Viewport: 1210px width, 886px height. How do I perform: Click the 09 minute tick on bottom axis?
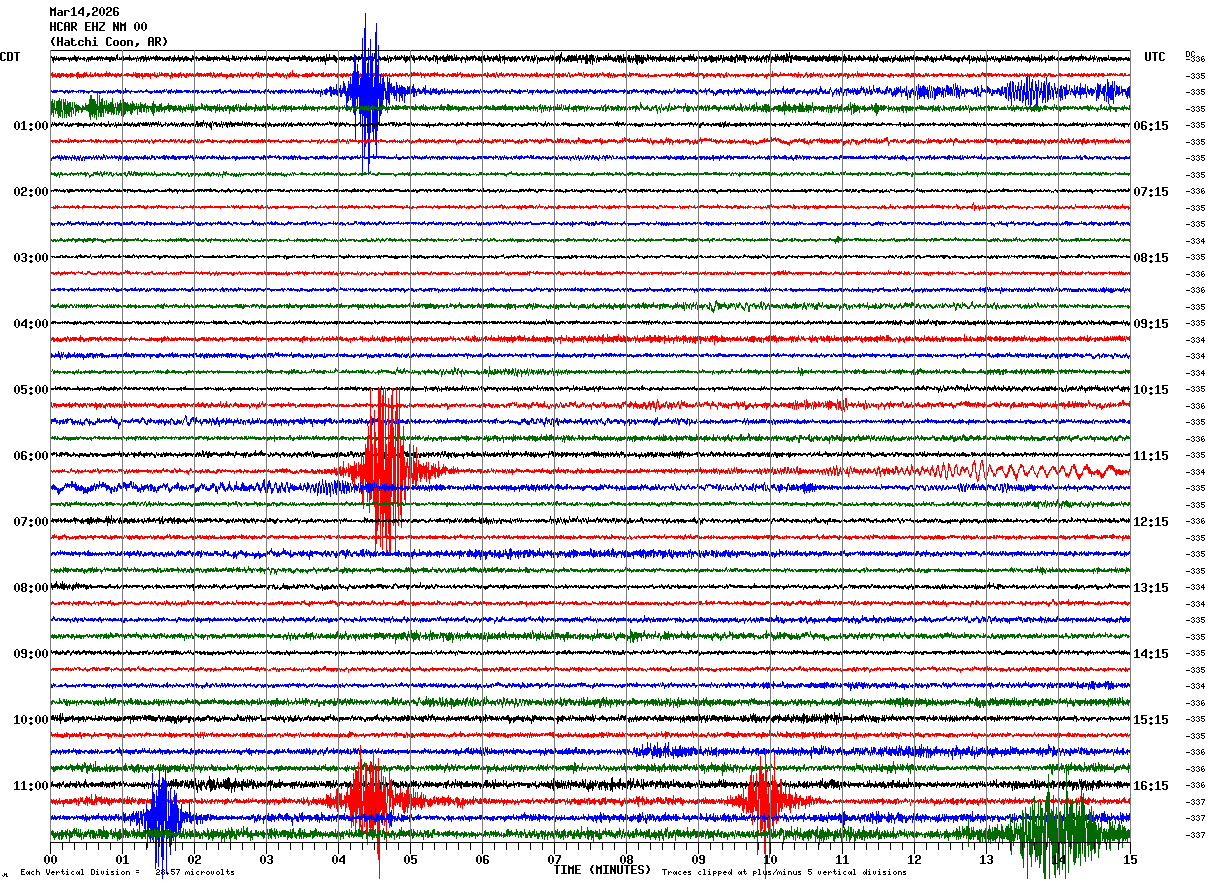point(698,859)
